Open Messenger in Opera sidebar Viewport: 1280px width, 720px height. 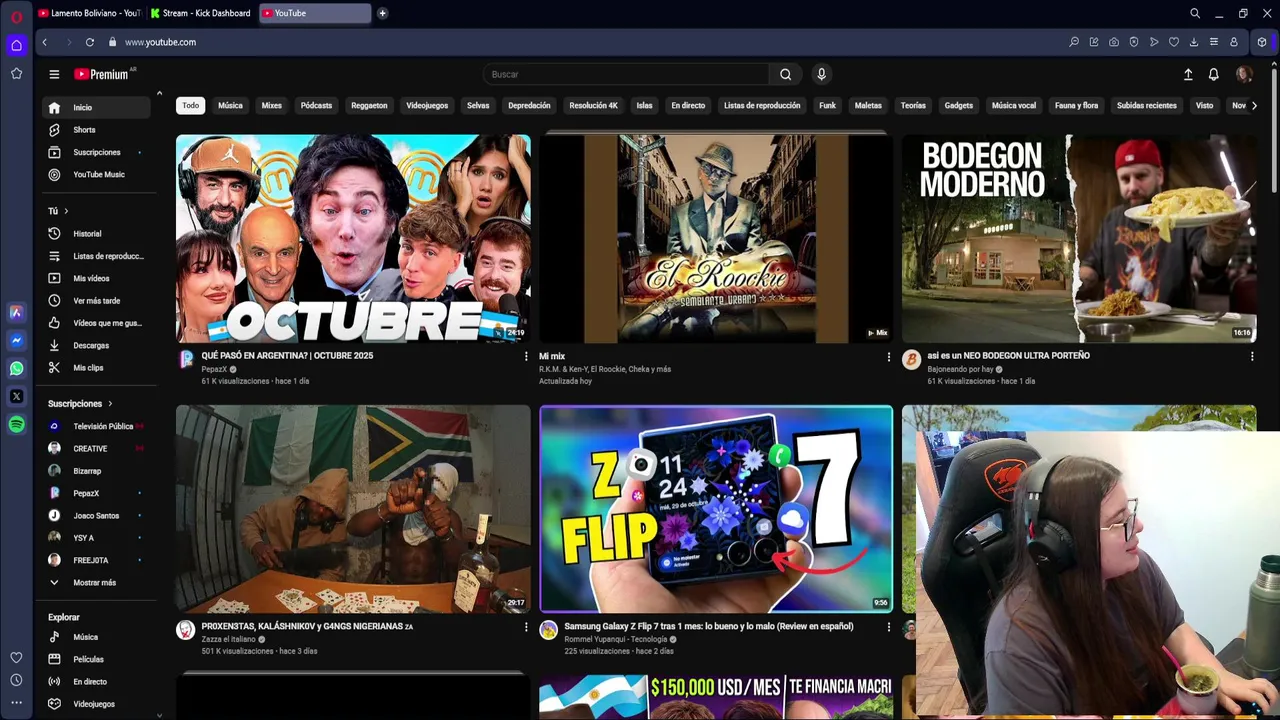(16, 341)
